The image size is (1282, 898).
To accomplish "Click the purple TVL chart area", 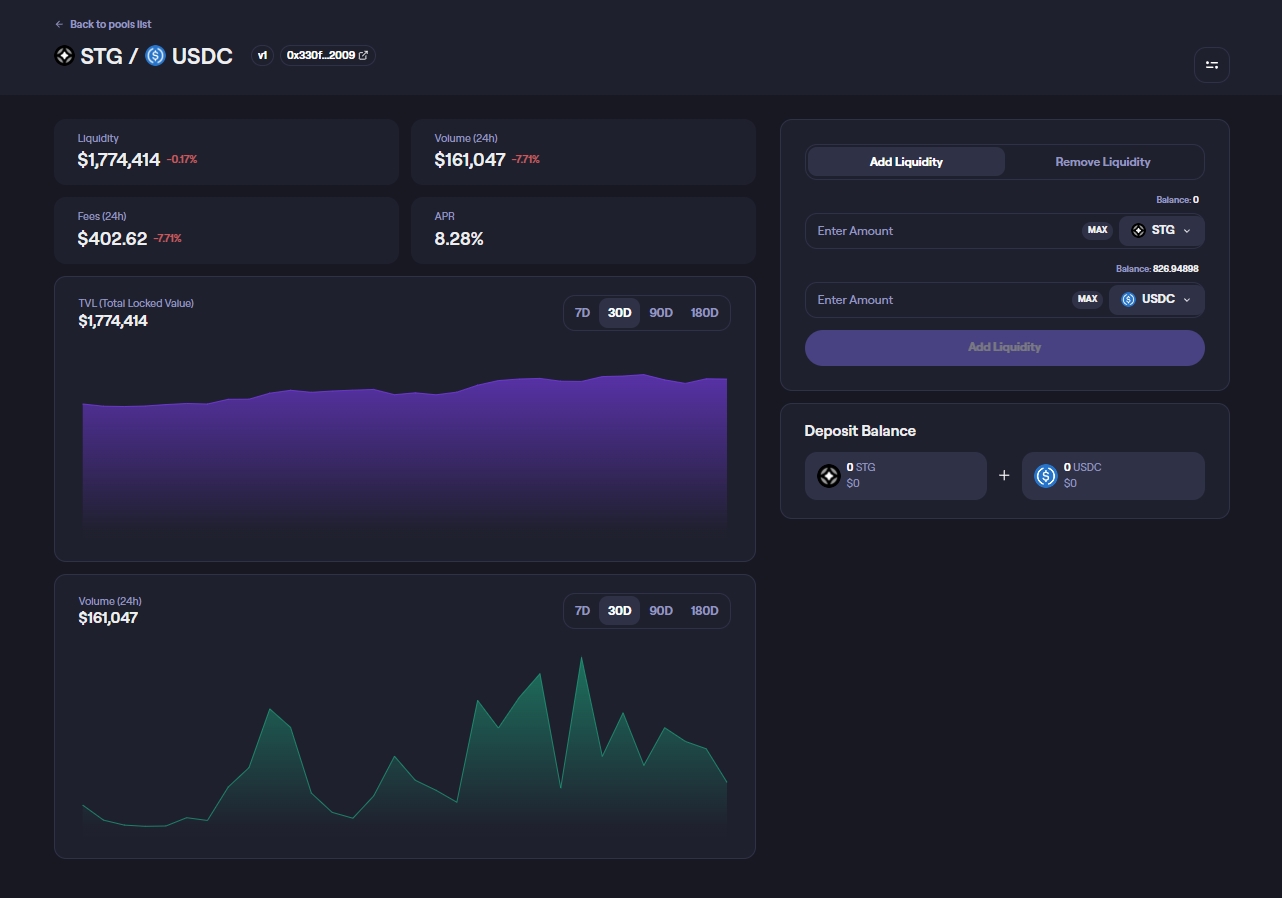I will (404, 450).
